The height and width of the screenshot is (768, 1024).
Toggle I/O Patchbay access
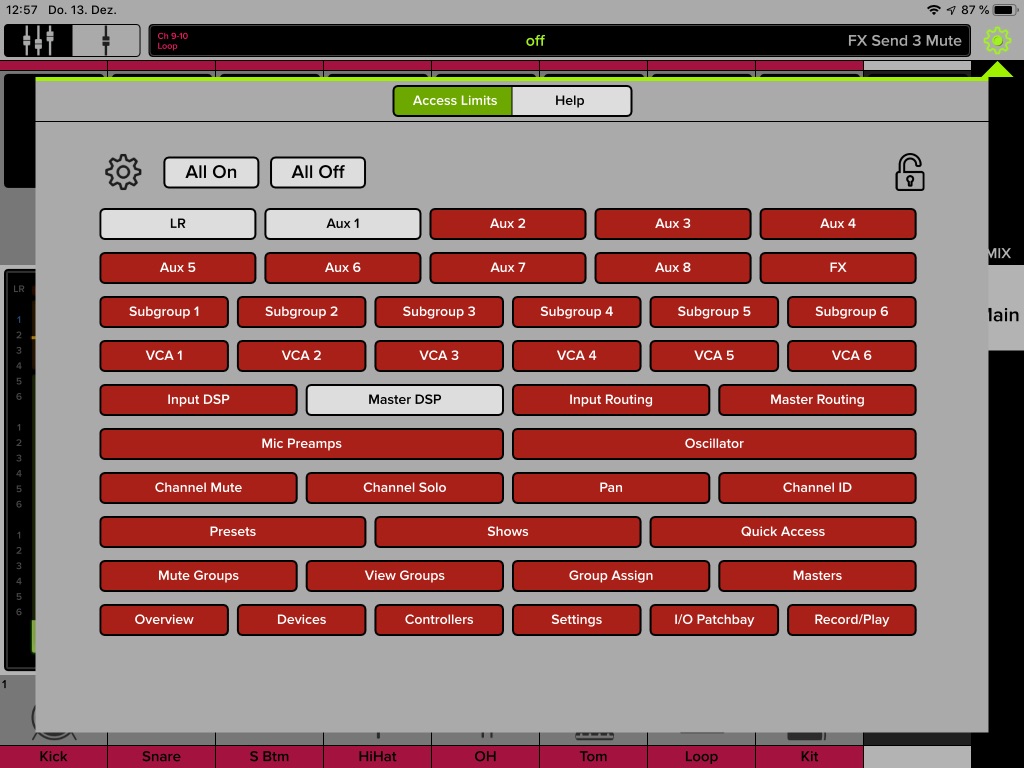click(x=714, y=620)
